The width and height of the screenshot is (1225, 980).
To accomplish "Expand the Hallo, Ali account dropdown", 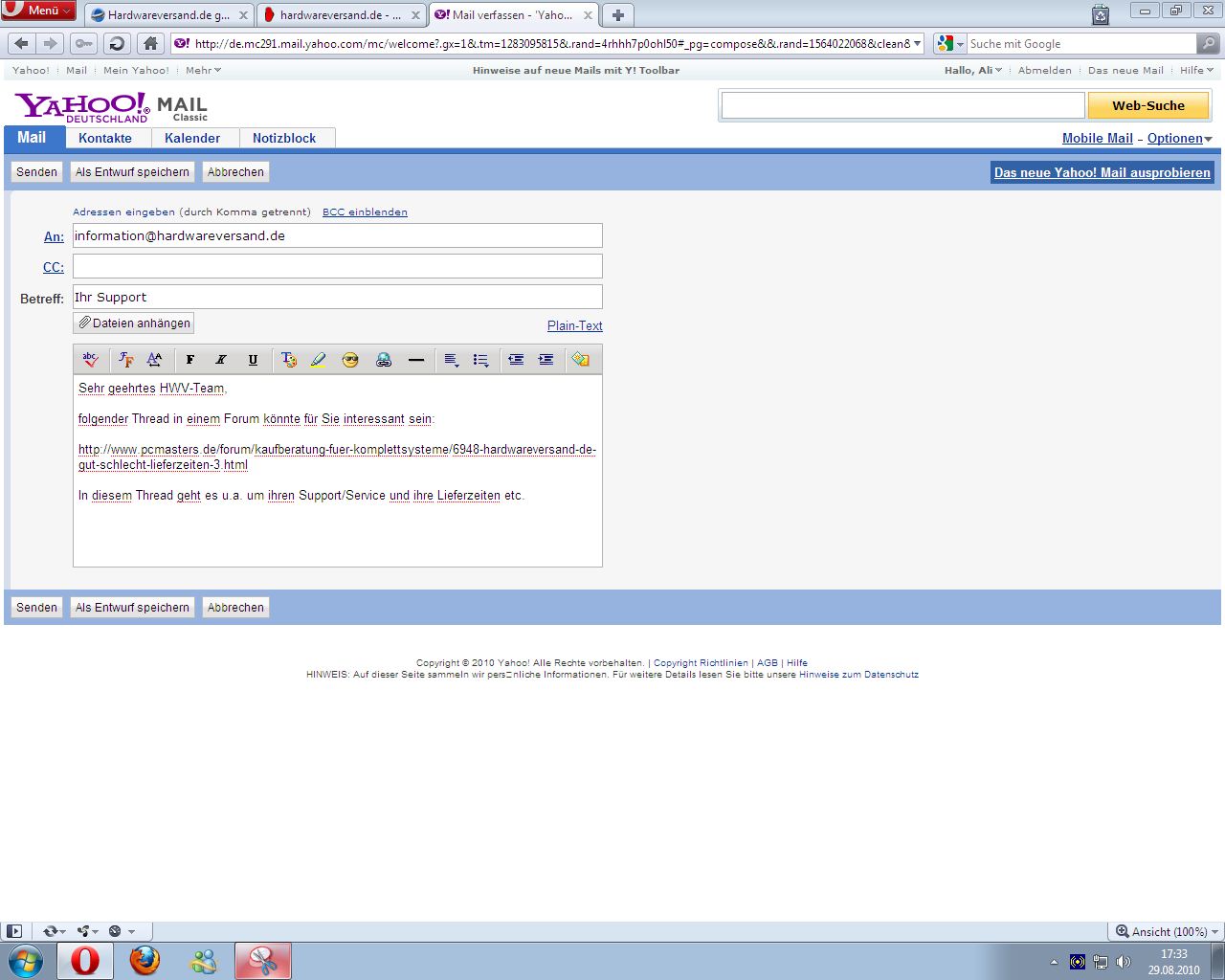I will [x=973, y=70].
